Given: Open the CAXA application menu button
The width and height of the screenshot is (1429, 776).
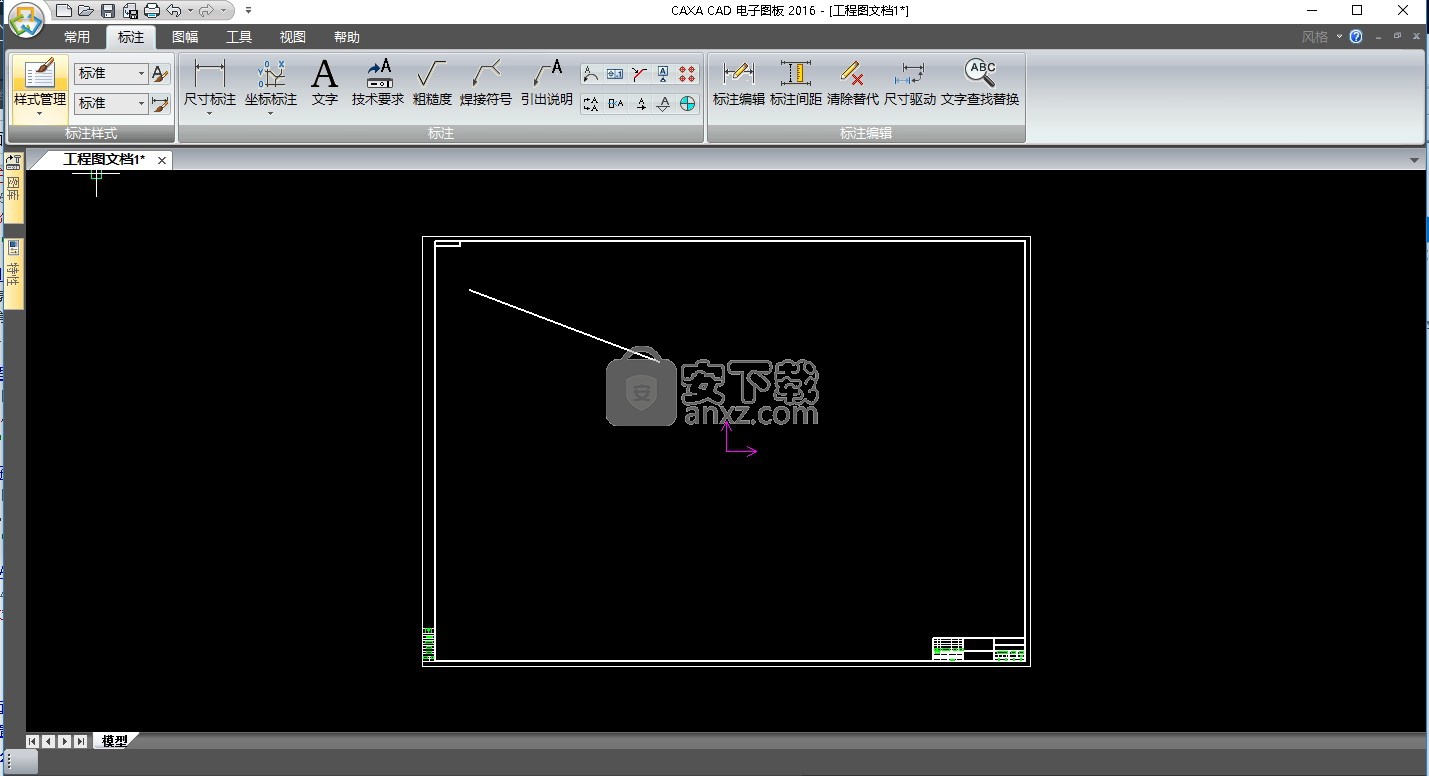Looking at the screenshot, I should click(x=26, y=19).
